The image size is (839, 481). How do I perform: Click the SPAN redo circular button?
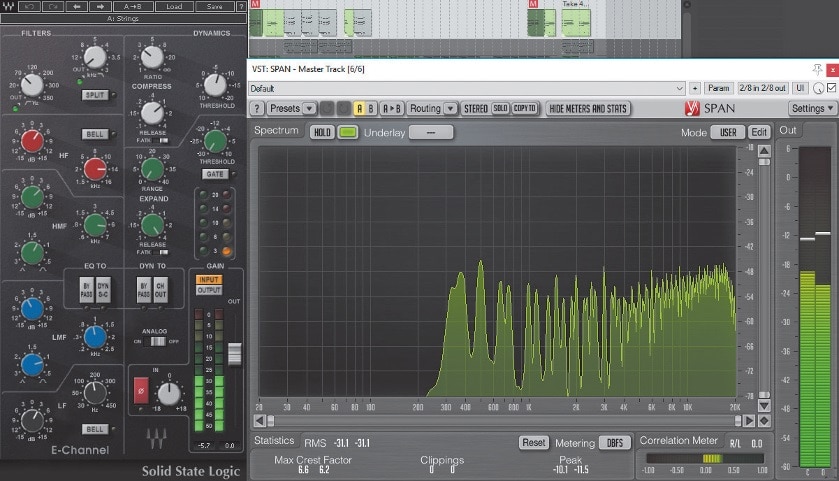coord(344,109)
